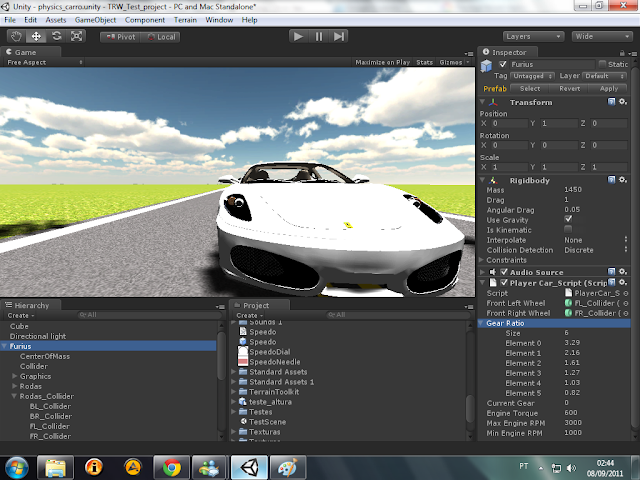Toggle Maximize on Play
This screenshot has height=480, width=640.
tap(382, 62)
